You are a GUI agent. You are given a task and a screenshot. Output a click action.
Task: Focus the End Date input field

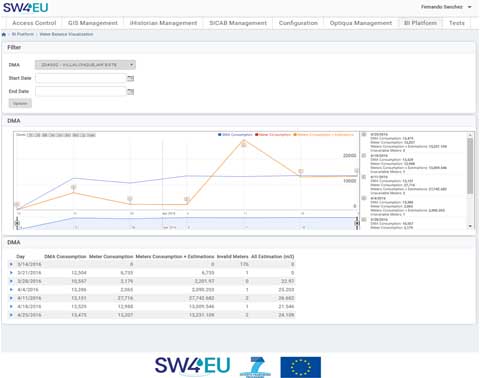click(81, 91)
